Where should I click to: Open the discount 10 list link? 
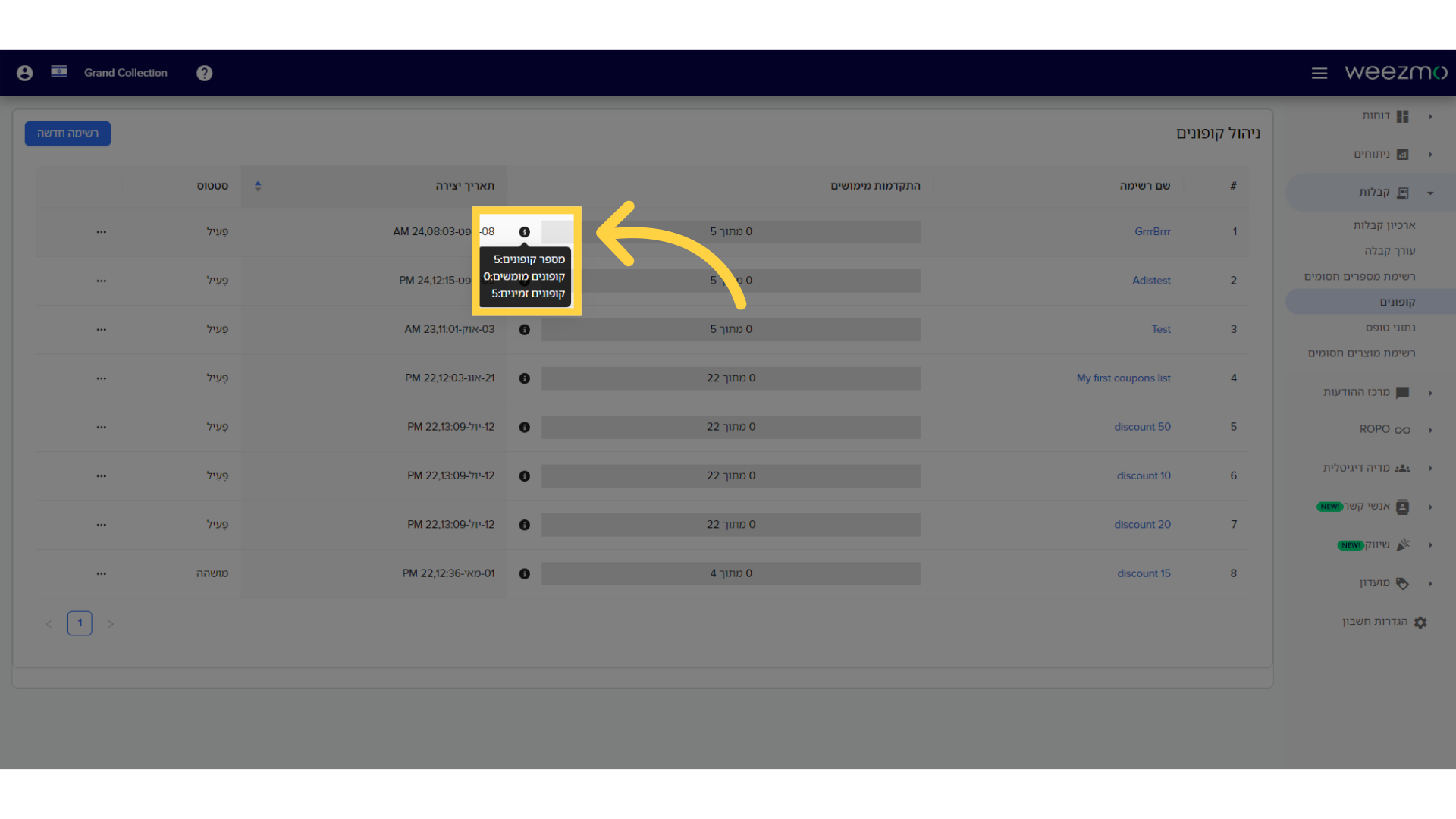[x=1144, y=475]
